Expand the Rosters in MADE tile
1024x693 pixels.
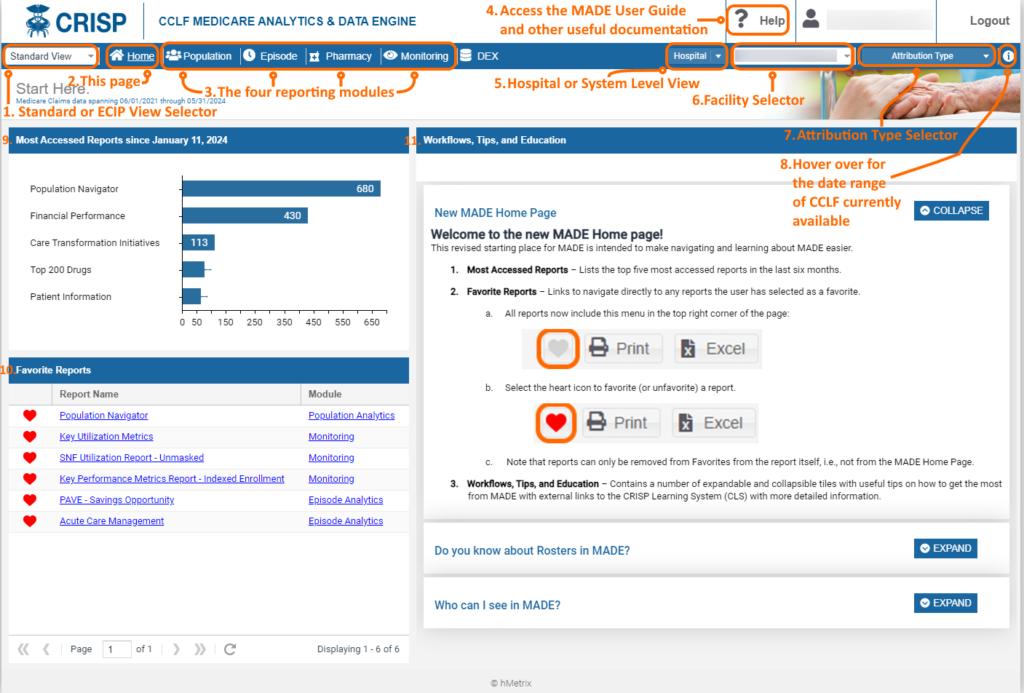(945, 549)
